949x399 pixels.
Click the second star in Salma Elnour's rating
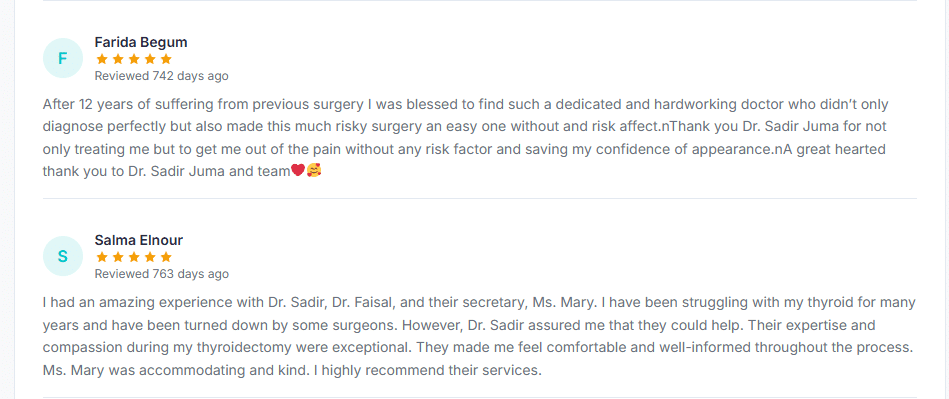[118, 257]
